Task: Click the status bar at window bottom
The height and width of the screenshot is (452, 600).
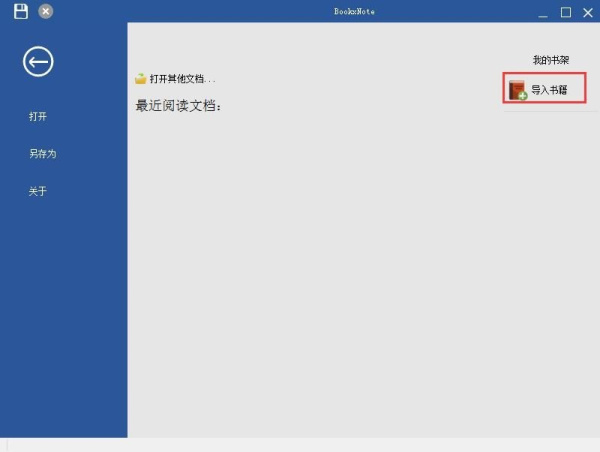Action: tap(300, 445)
